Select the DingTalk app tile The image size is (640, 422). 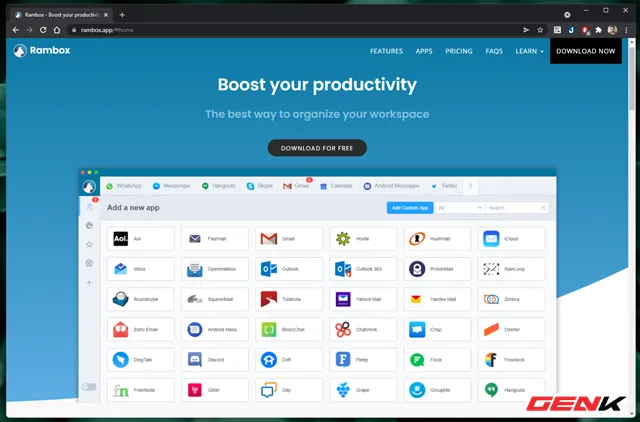[x=140, y=360]
